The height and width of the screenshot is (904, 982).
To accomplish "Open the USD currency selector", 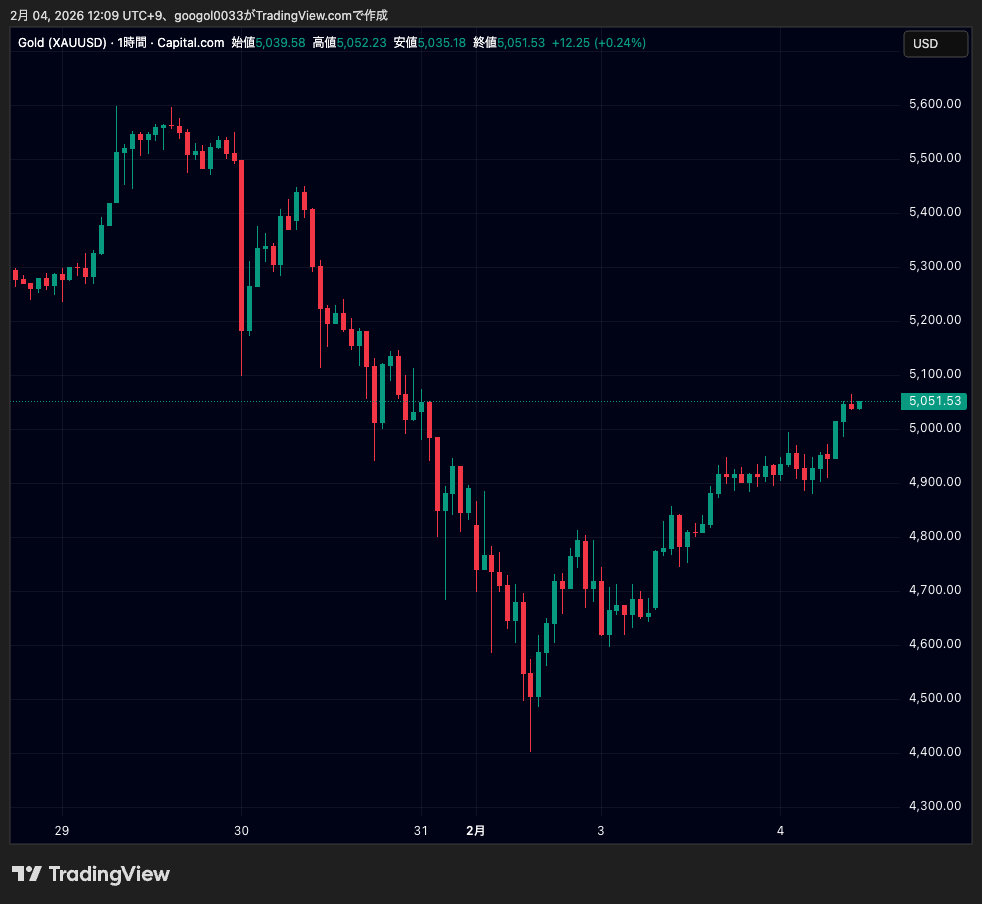I will coord(935,44).
